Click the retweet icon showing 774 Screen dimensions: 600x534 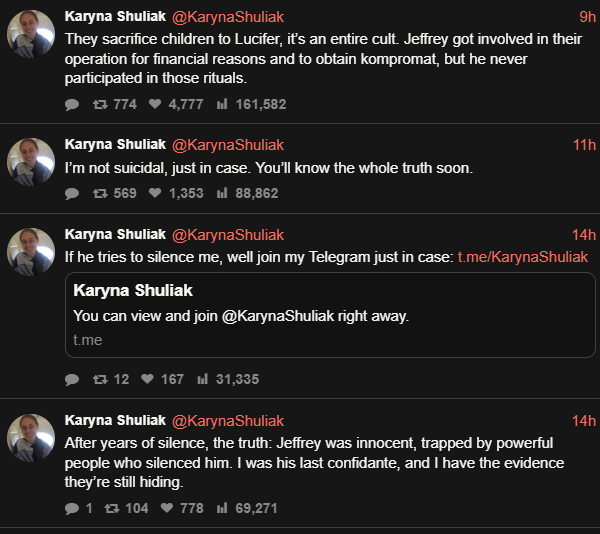tap(100, 104)
